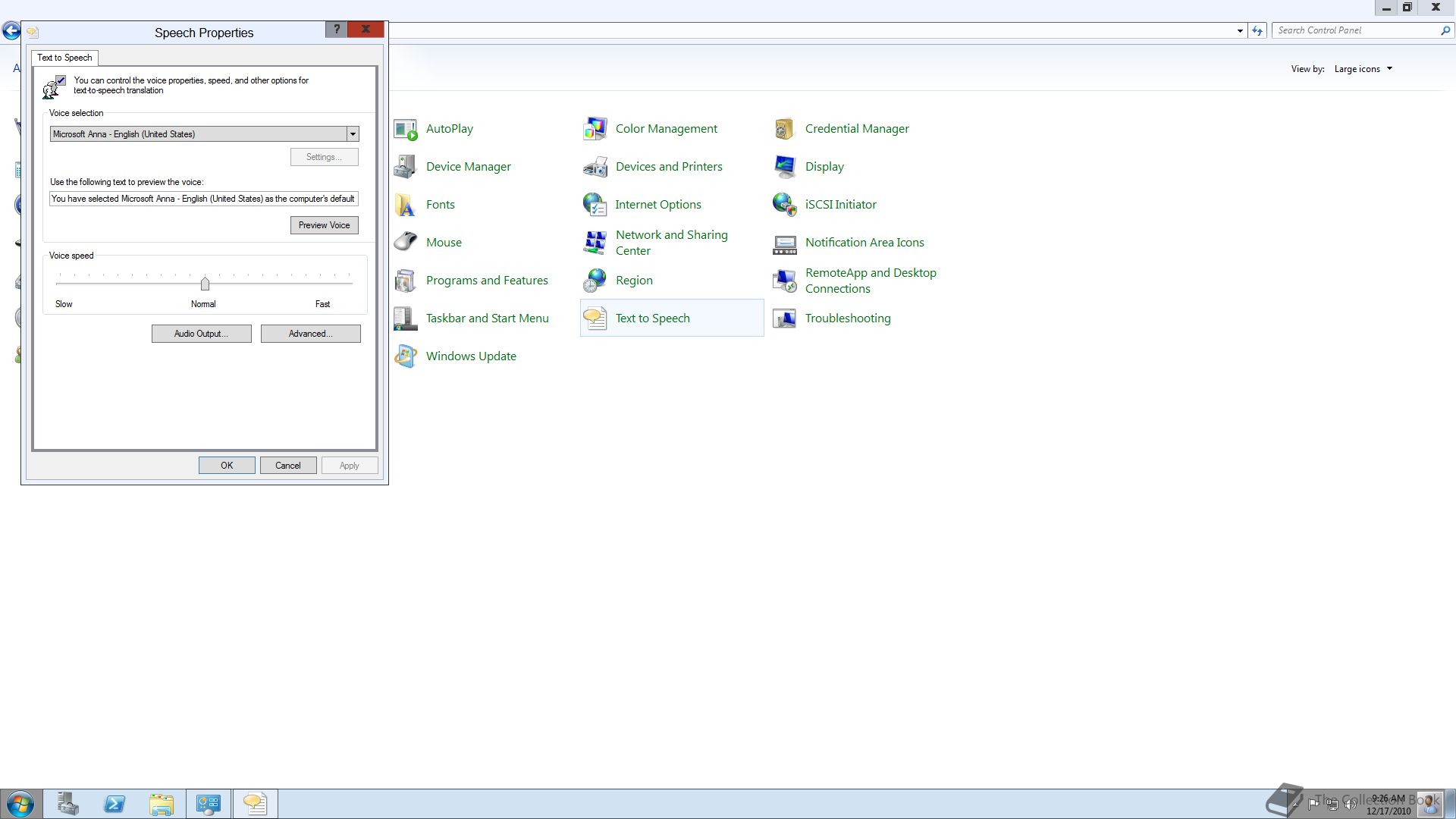Open the Text to Speech icon
The height and width of the screenshot is (819, 1456).
pos(595,318)
